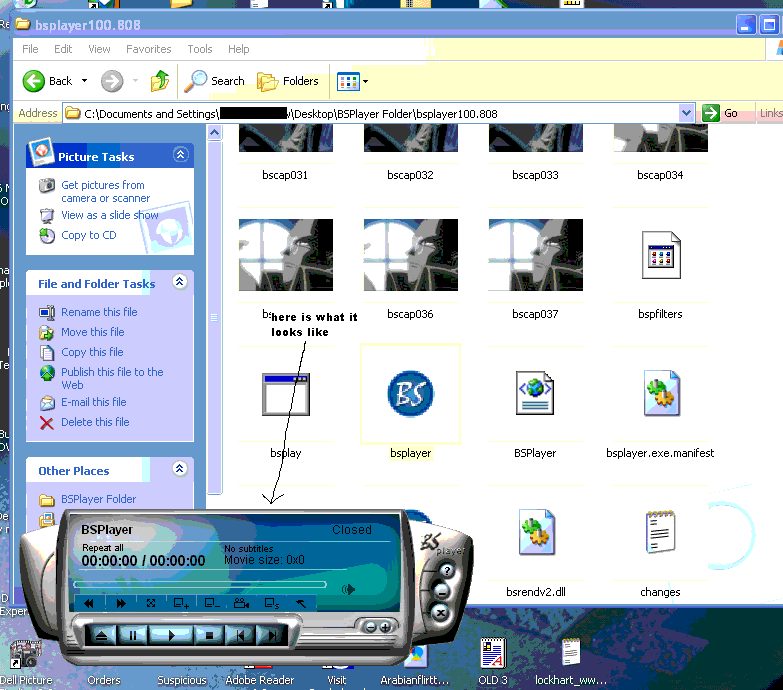Click BSPlayer volume minus button
The image size is (783, 690).
pyautogui.click(x=370, y=627)
